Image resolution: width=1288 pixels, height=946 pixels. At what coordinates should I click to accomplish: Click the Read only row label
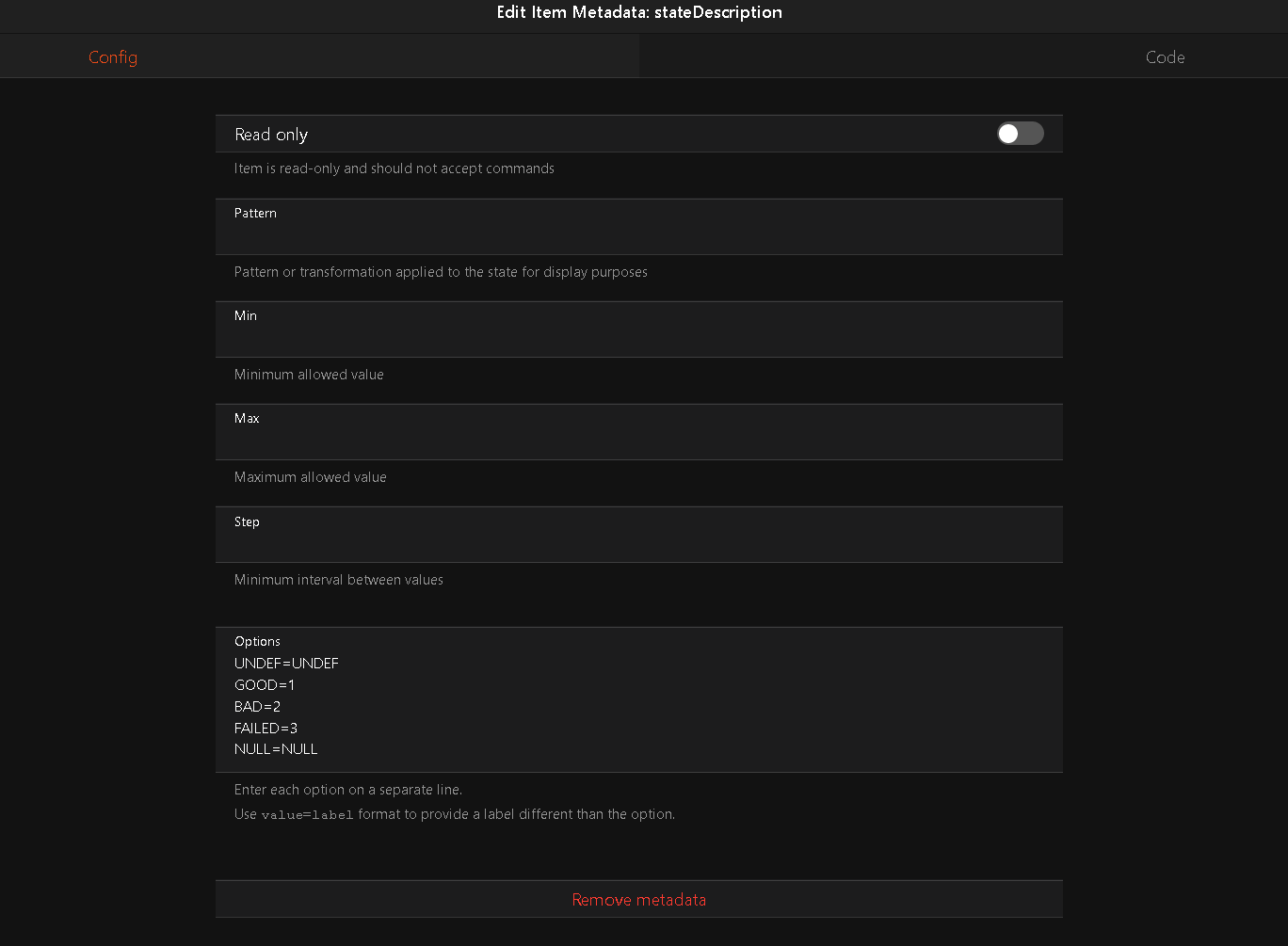click(271, 135)
